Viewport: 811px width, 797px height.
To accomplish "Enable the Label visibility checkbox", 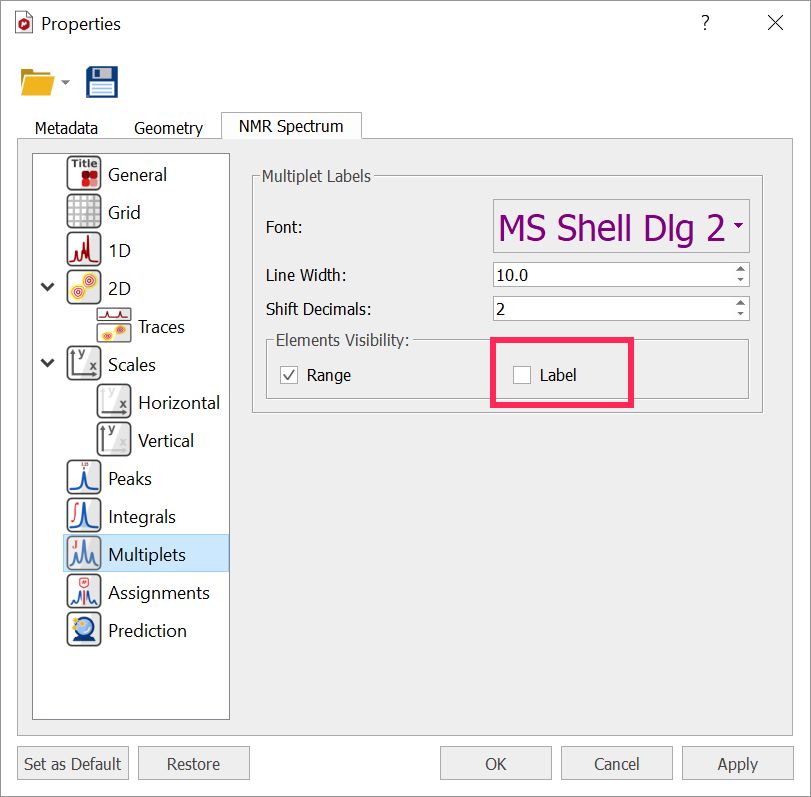I will (x=521, y=375).
